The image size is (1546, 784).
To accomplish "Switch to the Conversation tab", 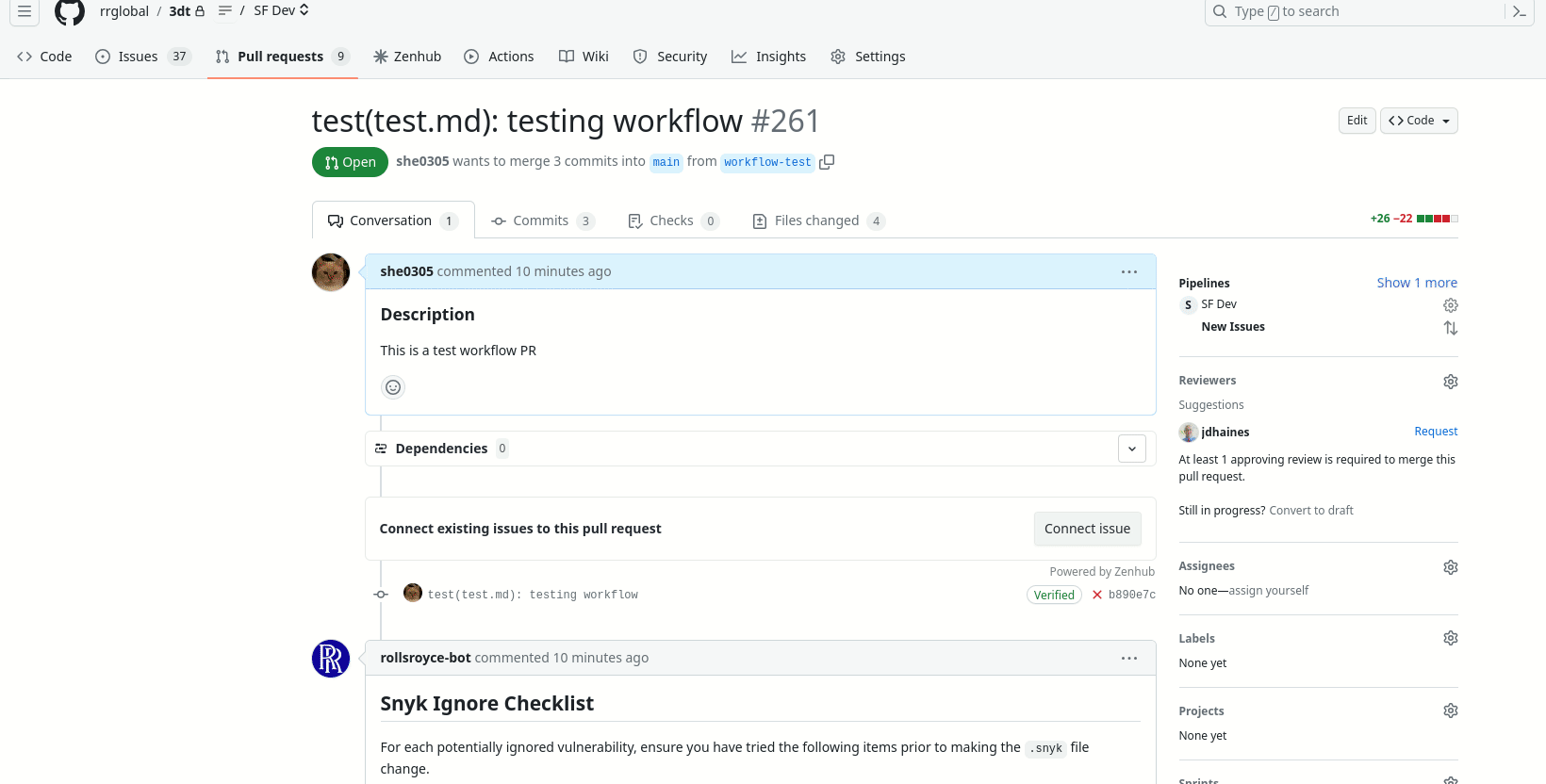I will (393, 220).
